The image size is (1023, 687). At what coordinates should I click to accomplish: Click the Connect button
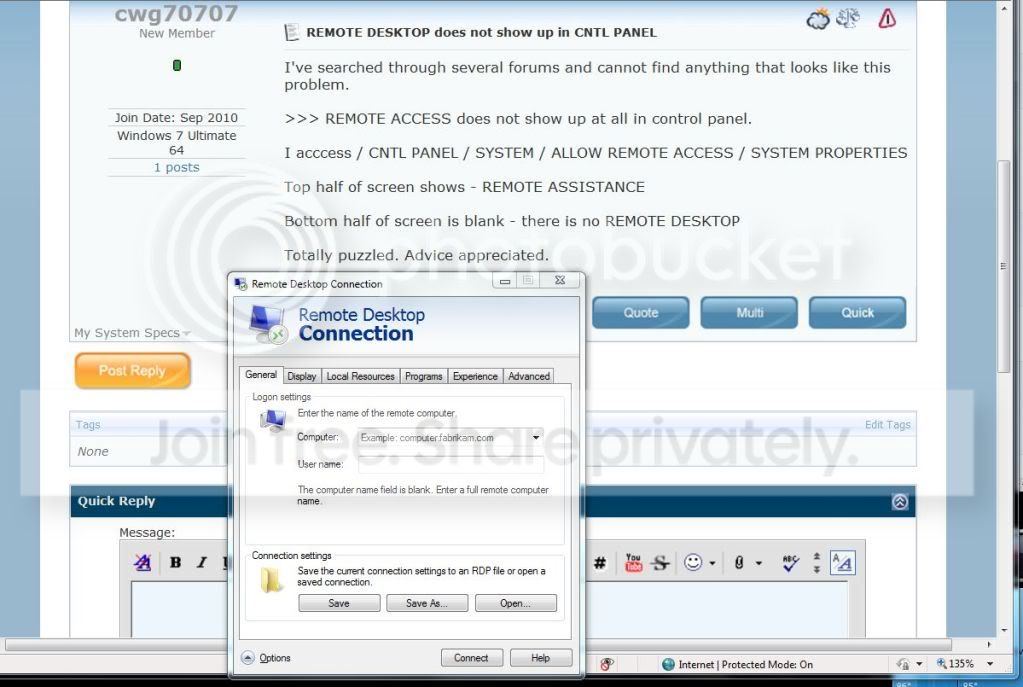(471, 658)
